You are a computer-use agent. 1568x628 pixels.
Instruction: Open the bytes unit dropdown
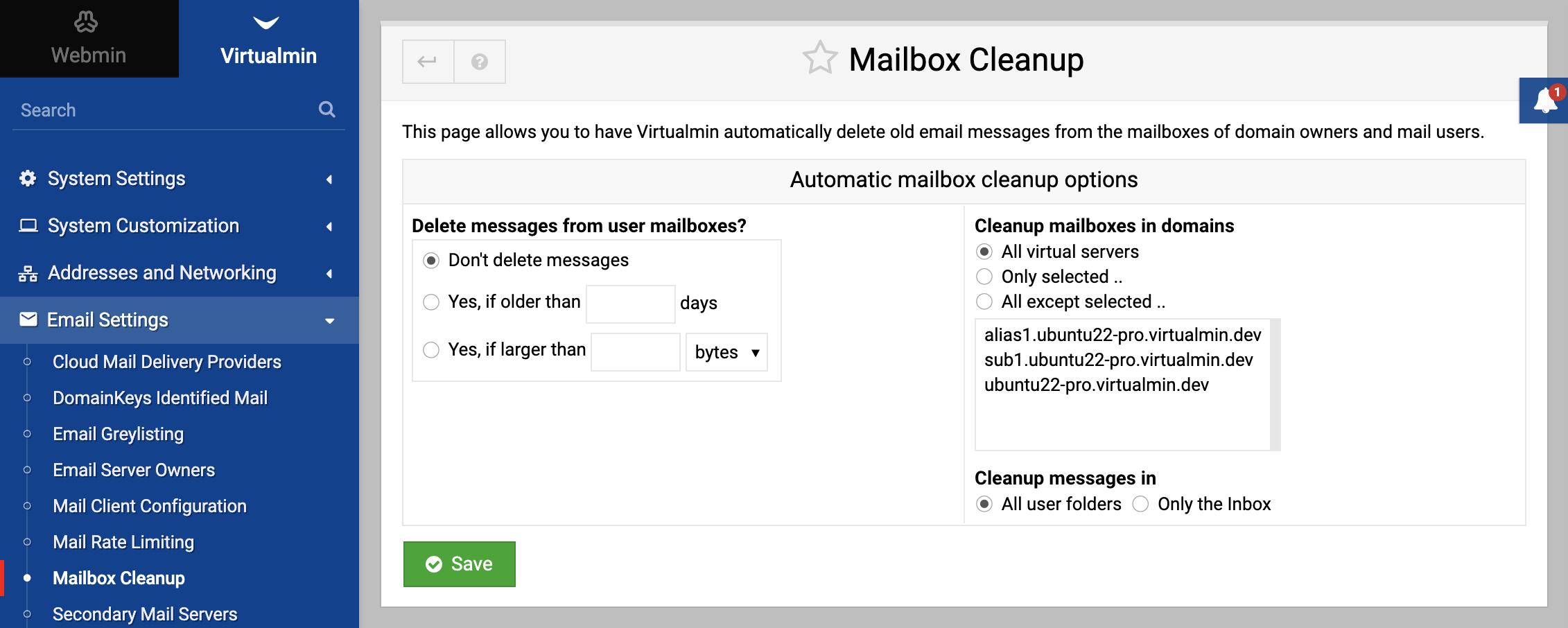[x=726, y=352]
